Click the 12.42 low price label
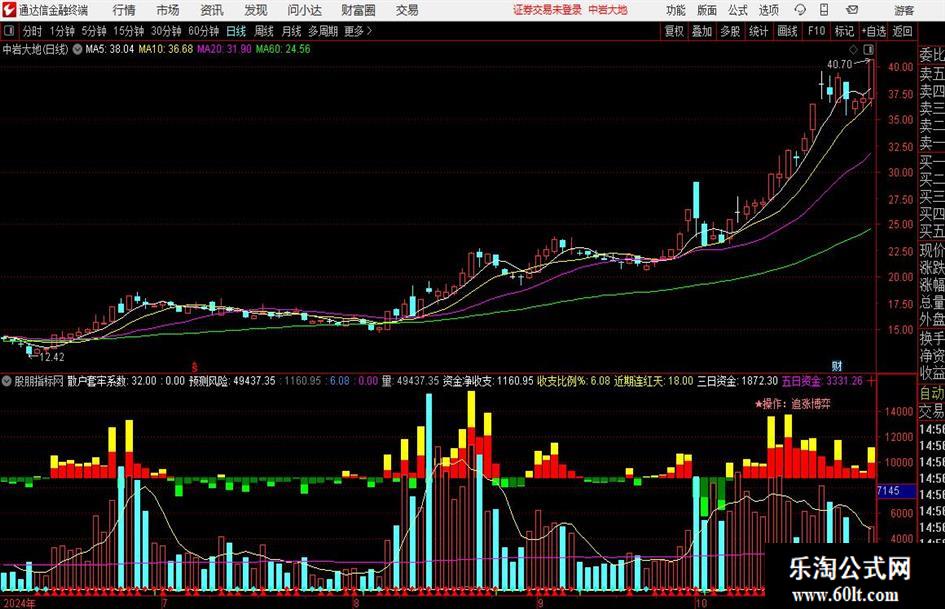The width and height of the screenshot is (945, 609). pos(52,357)
